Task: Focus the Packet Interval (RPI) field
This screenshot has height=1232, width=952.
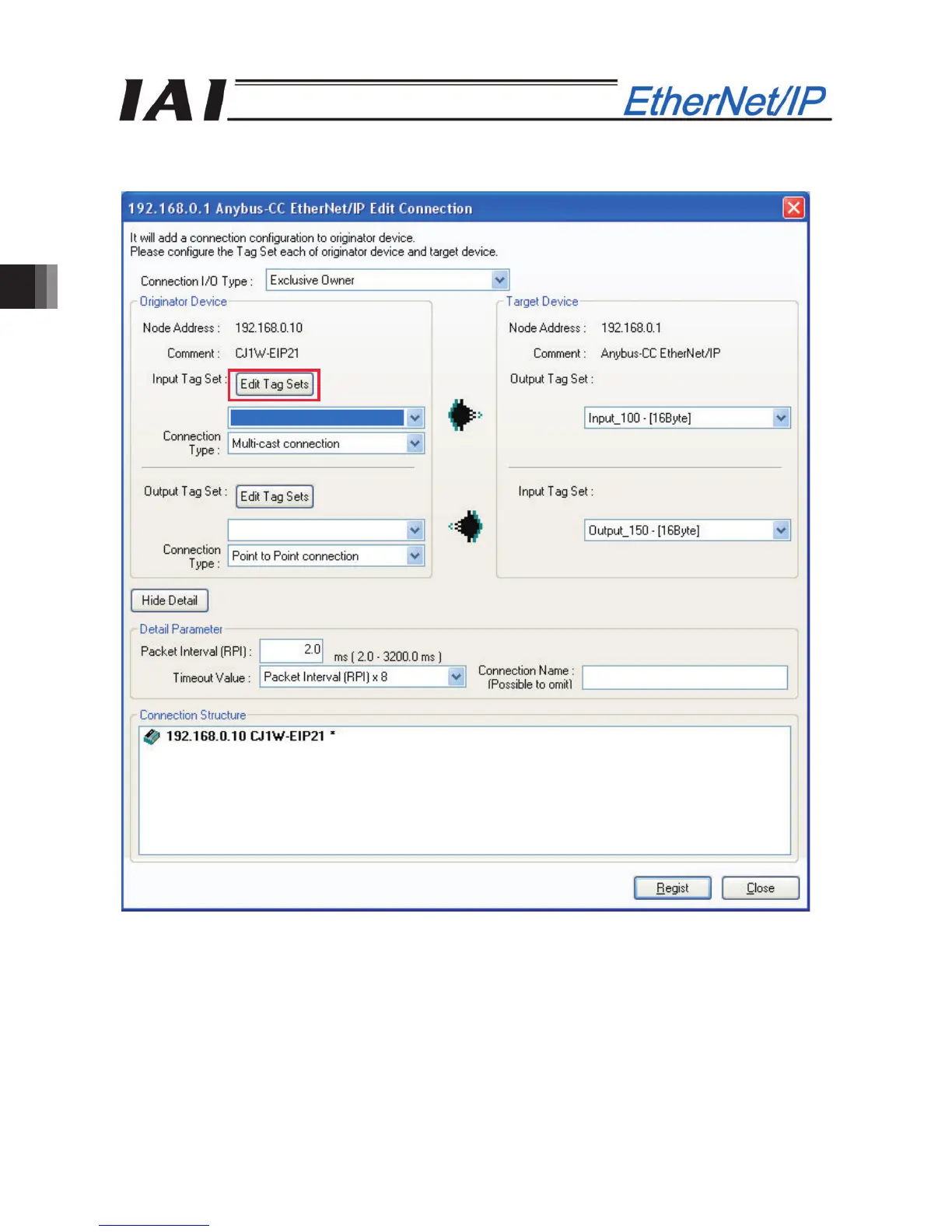Action: [x=291, y=650]
